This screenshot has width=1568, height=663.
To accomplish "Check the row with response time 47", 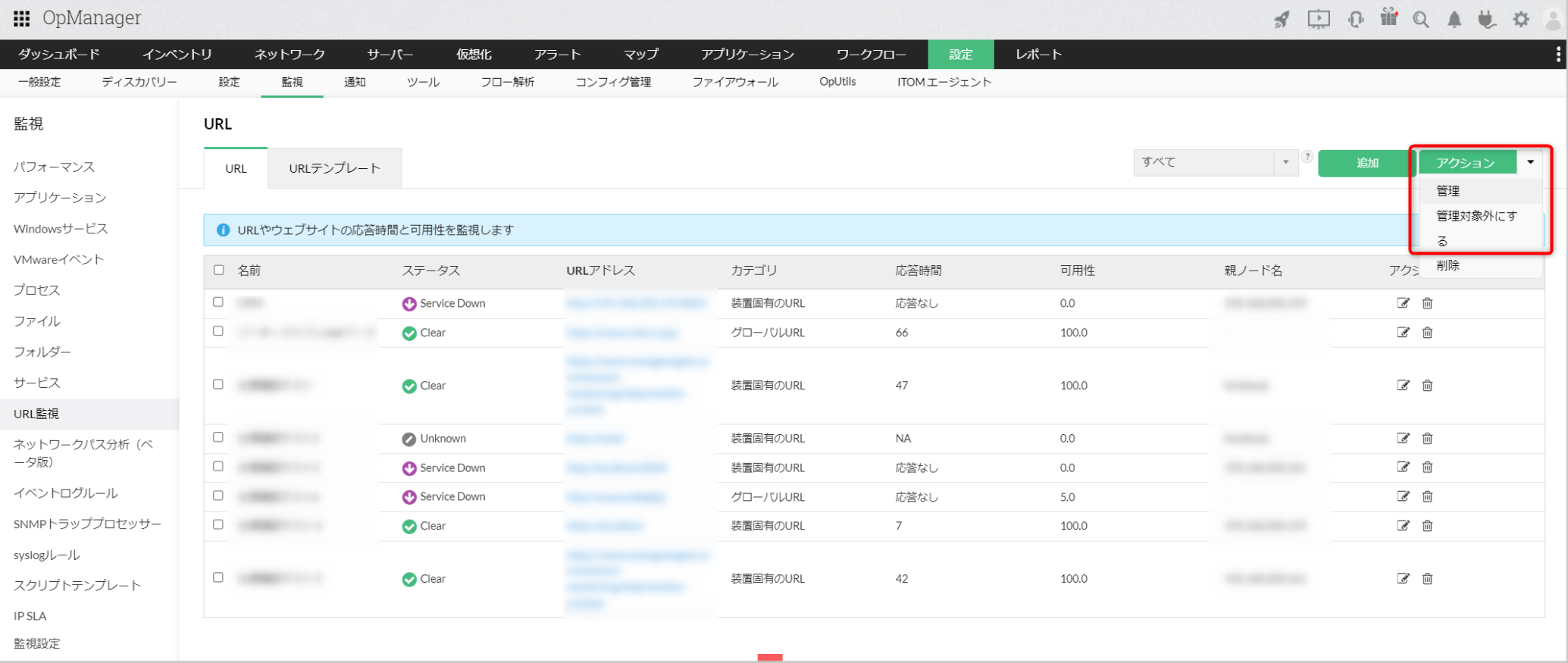I will [x=218, y=384].
